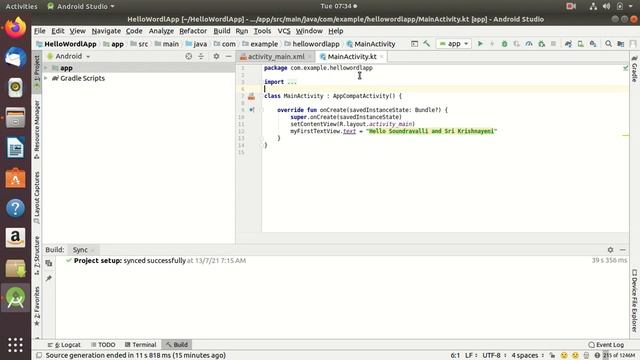Click the memory usage indicator in status bar
Image resolution: width=640 pixels, height=360 pixels.
[618, 355]
